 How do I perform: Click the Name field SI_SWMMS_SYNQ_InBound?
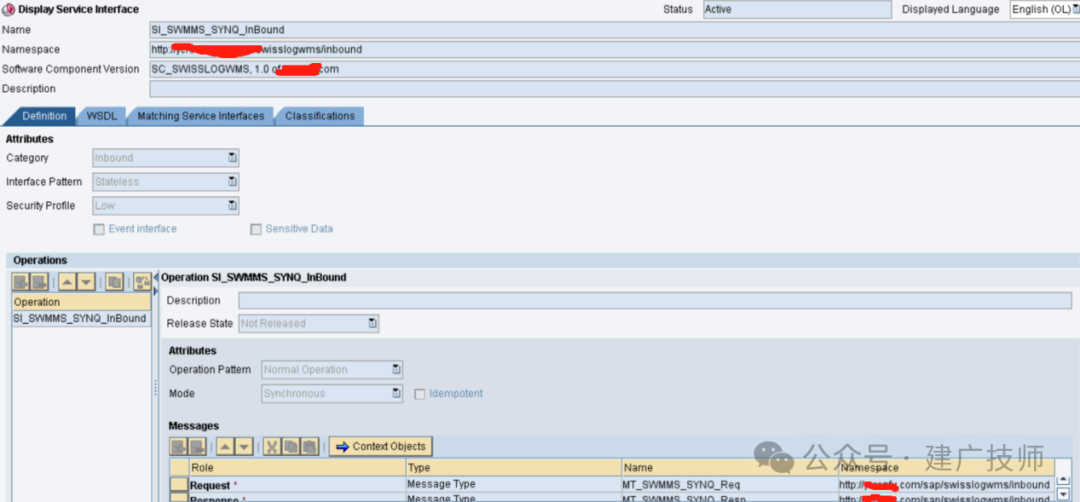click(x=614, y=30)
